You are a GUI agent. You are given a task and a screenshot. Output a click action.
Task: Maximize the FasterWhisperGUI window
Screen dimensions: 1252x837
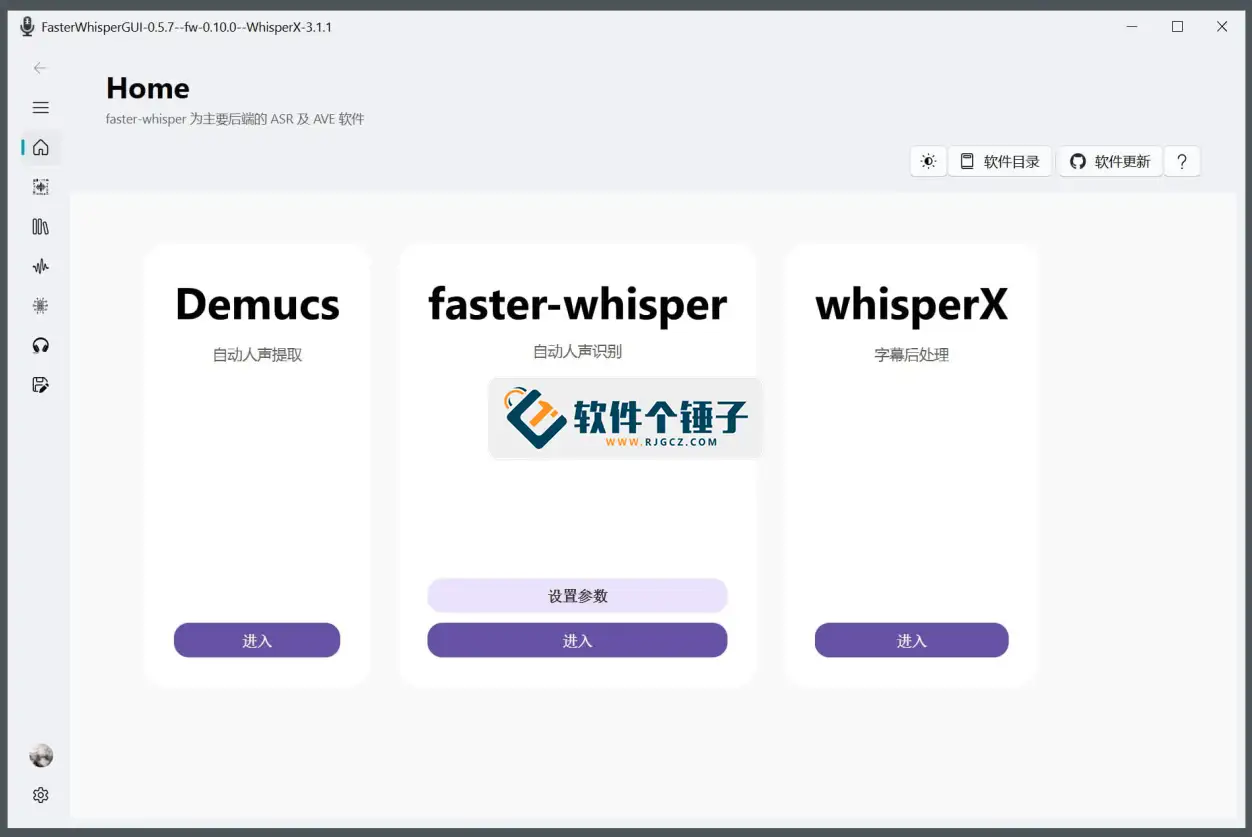(1177, 27)
